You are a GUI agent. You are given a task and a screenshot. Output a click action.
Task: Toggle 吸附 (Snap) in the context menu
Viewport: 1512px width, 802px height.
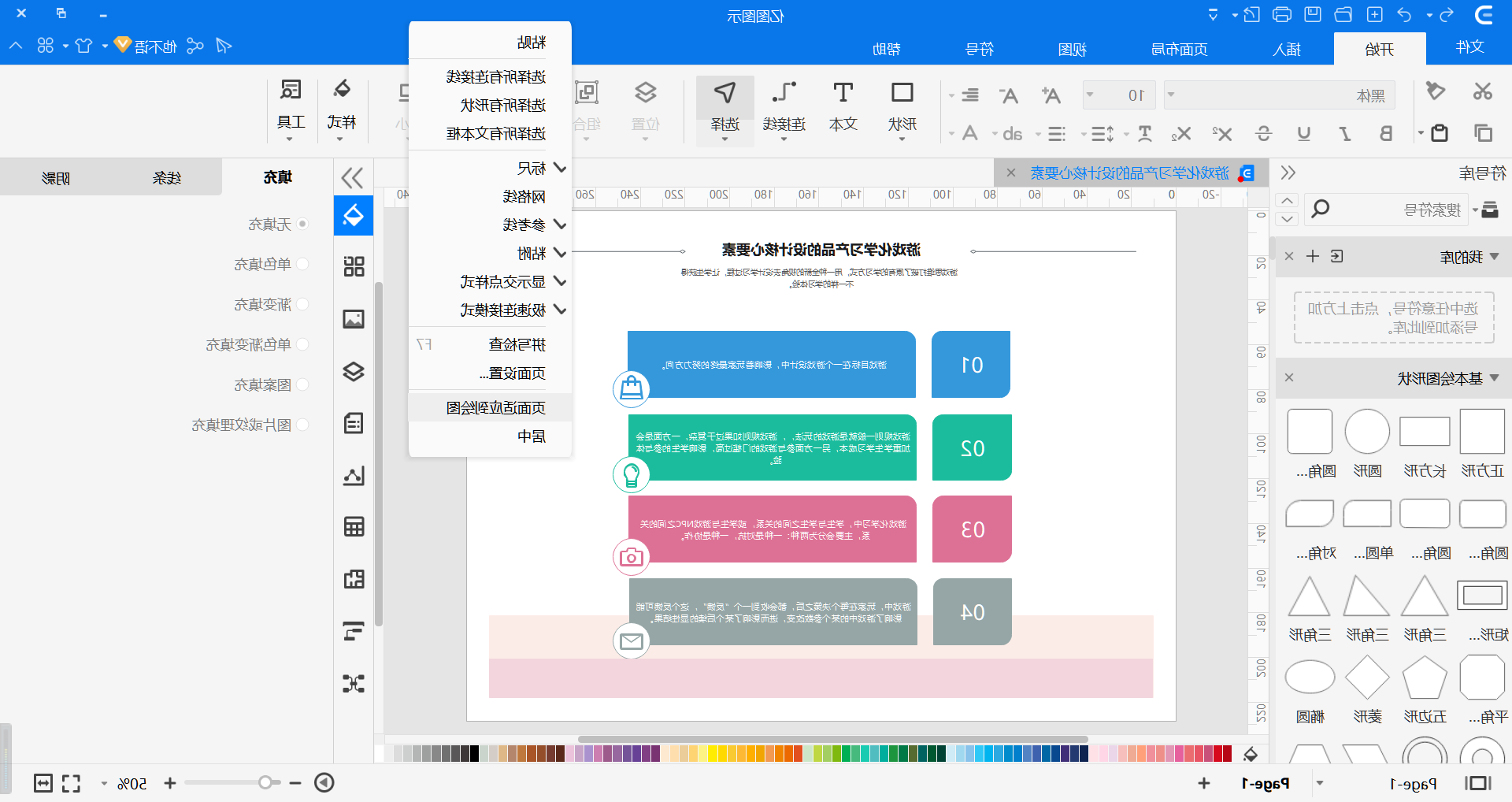pos(490,253)
